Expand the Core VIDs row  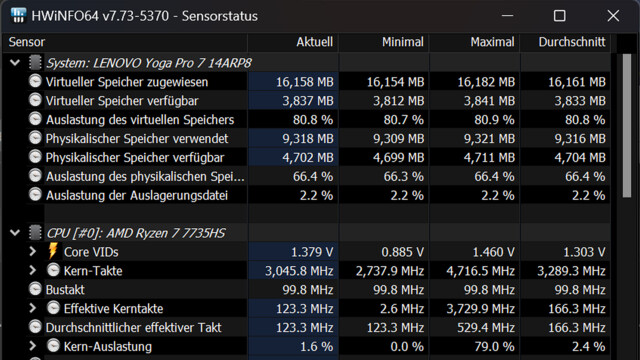[x=33, y=251]
